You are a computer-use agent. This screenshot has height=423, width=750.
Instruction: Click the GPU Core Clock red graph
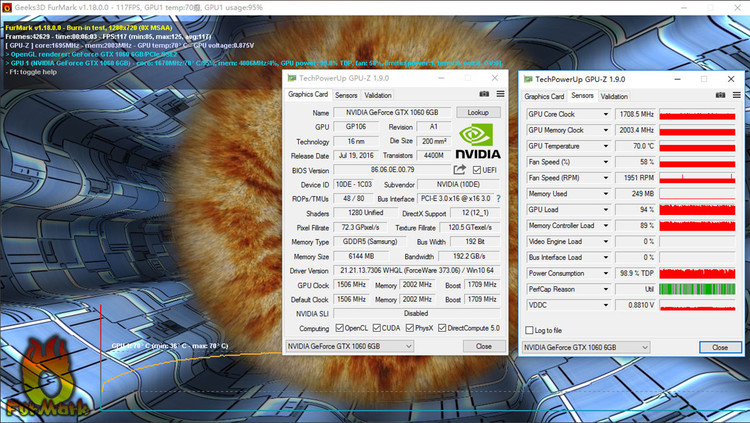point(697,114)
